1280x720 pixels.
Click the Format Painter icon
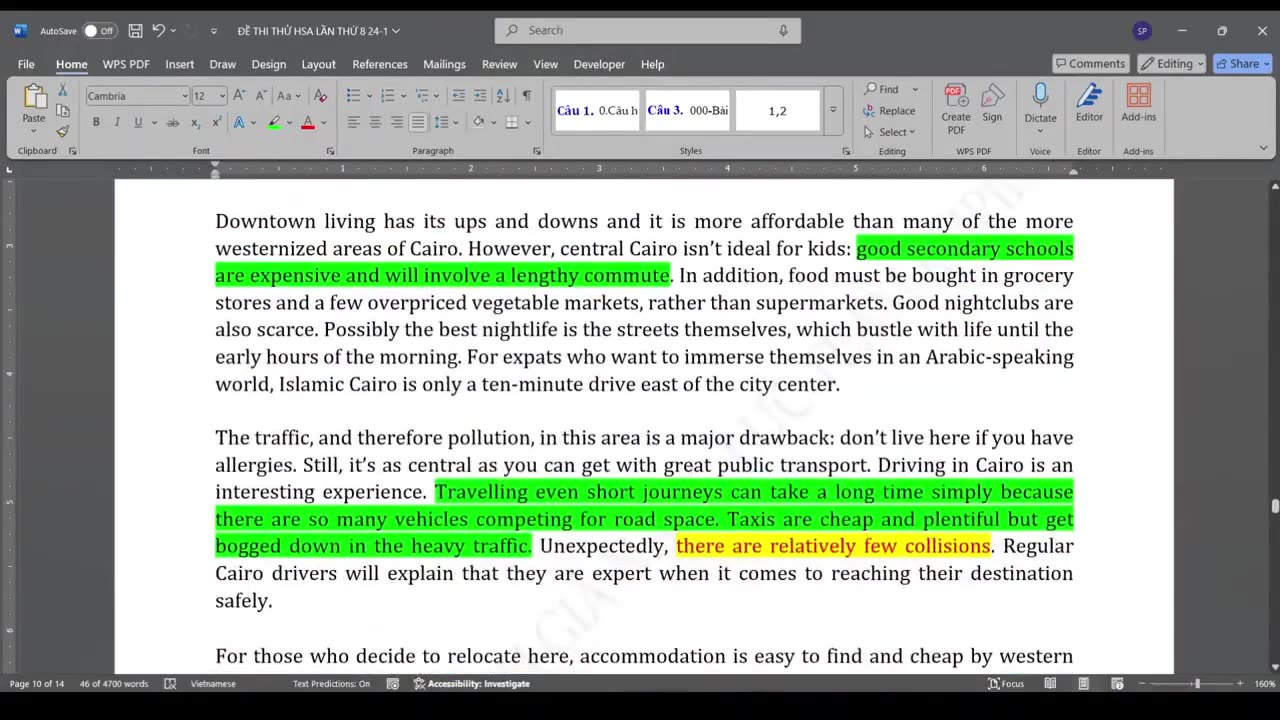(62, 131)
